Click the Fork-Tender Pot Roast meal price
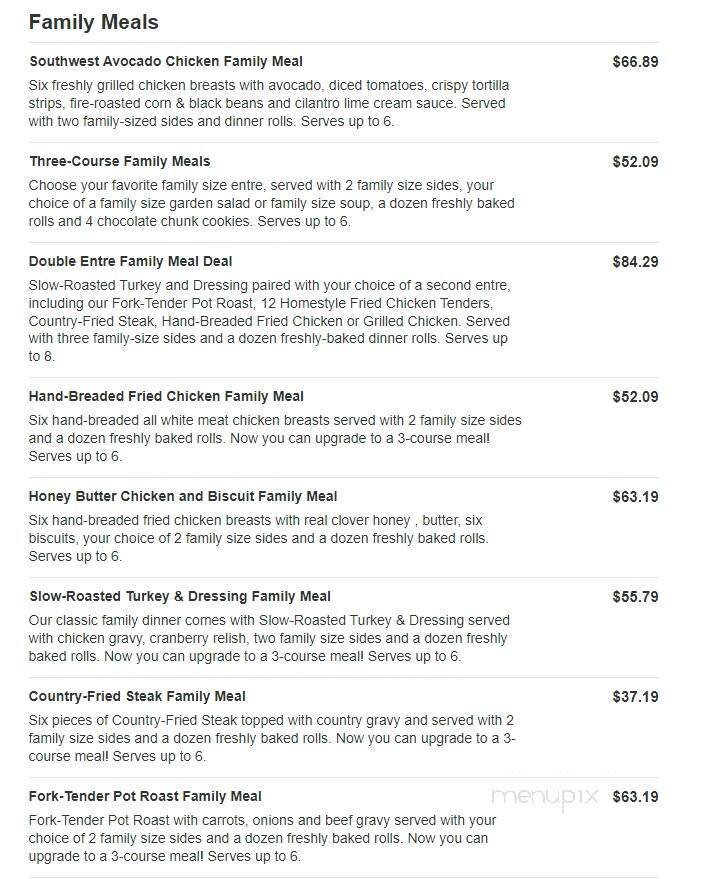This screenshot has width=724, height=879. coord(635,797)
